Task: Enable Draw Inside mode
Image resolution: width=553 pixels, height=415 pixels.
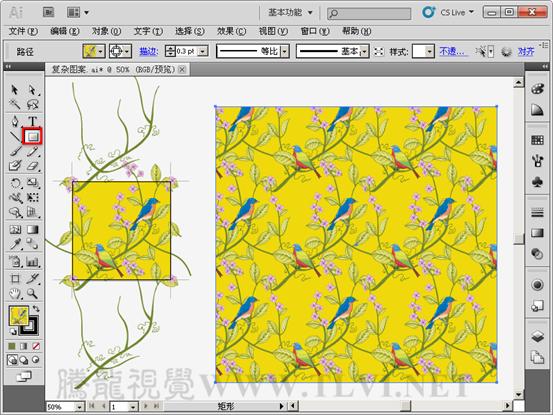Action: click(36, 360)
